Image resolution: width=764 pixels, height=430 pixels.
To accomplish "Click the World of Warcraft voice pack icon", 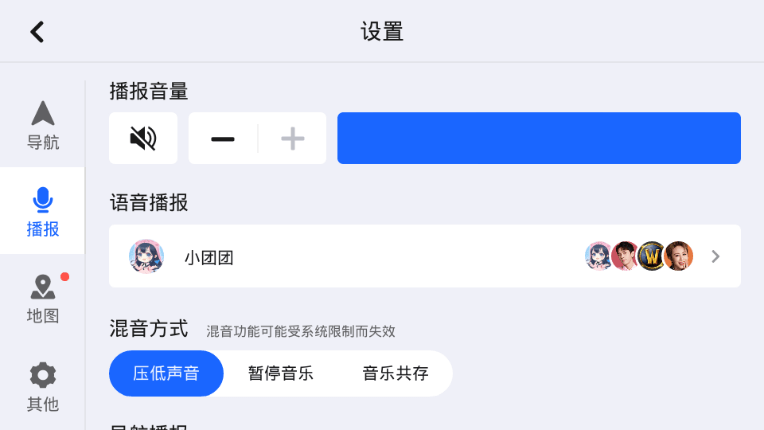I will pyautogui.click(x=652, y=256).
